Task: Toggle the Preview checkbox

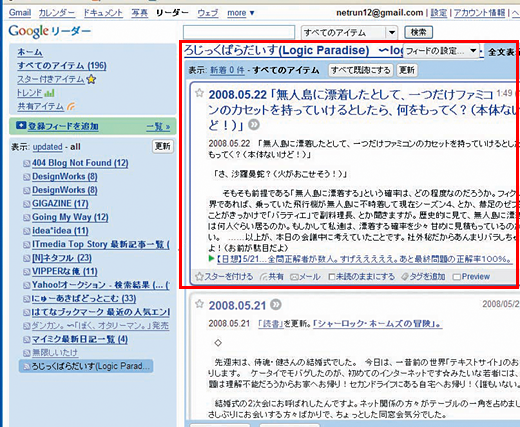Action: [457, 277]
